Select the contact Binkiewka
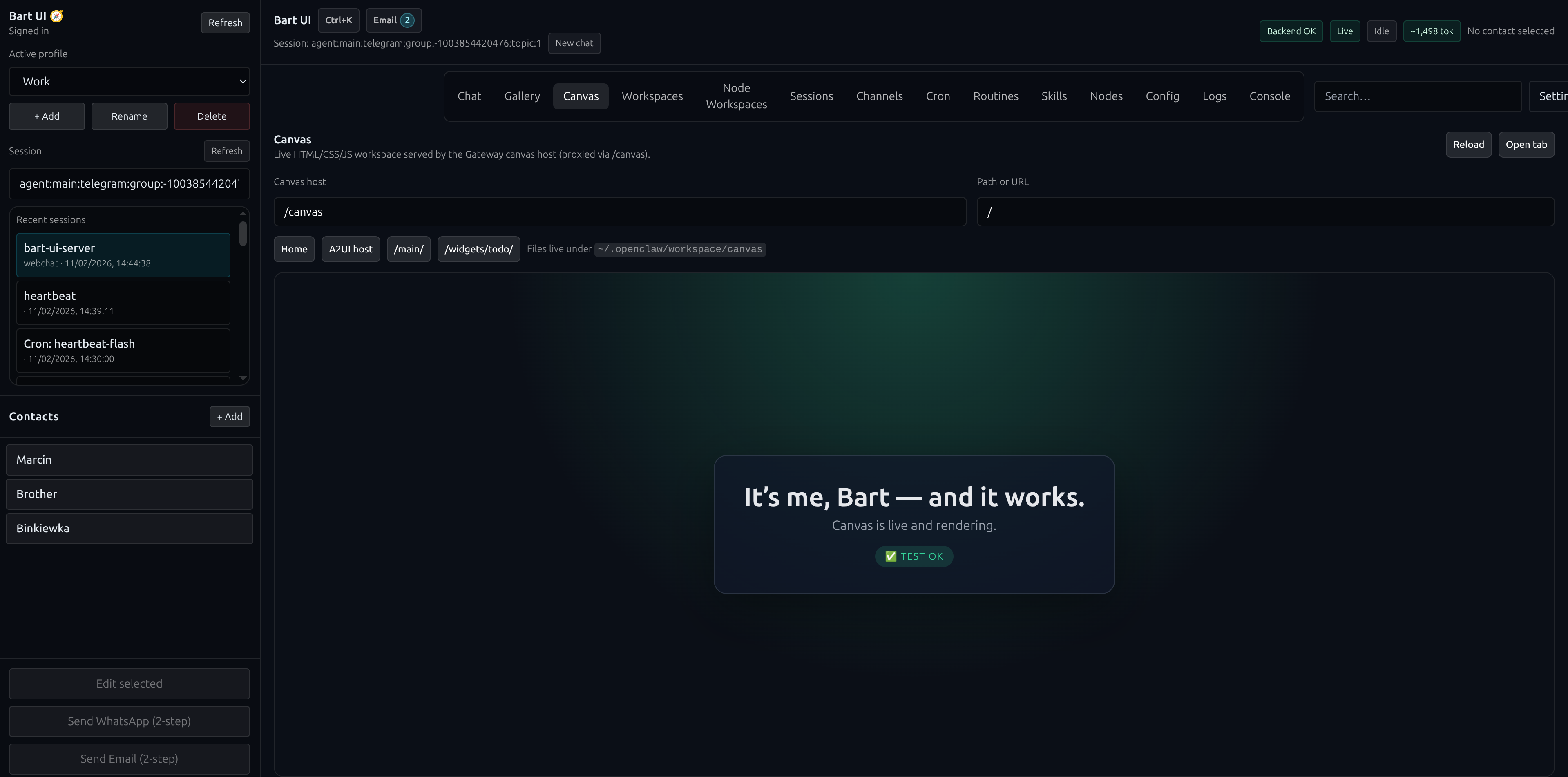1568x777 pixels. coord(129,528)
